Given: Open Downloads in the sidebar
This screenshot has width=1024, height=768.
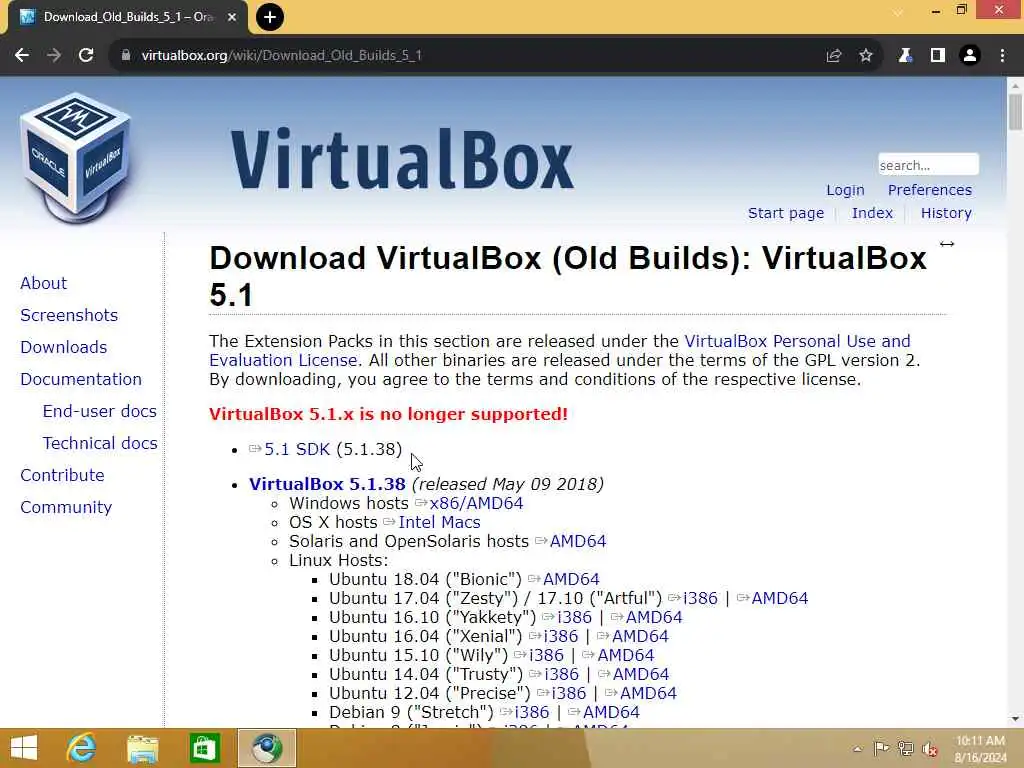Looking at the screenshot, I should (x=63, y=347).
